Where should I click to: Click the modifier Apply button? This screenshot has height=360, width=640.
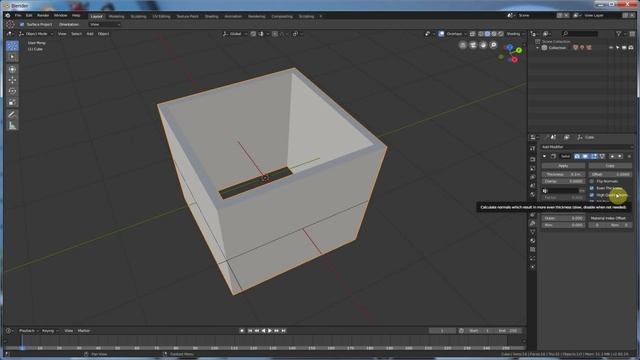click(563, 166)
